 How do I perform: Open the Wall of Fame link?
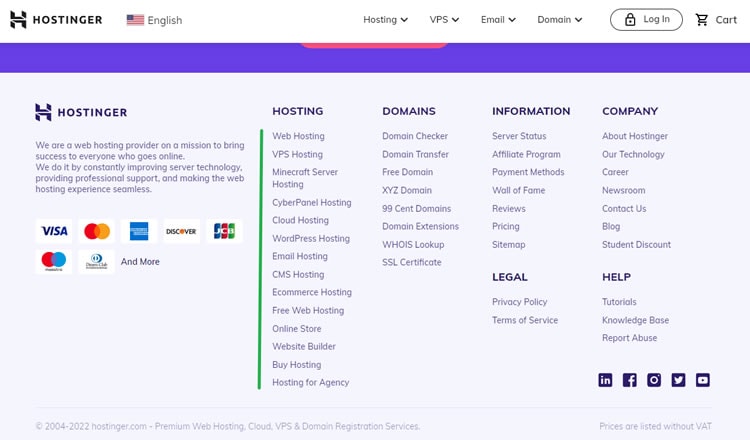[518, 190]
